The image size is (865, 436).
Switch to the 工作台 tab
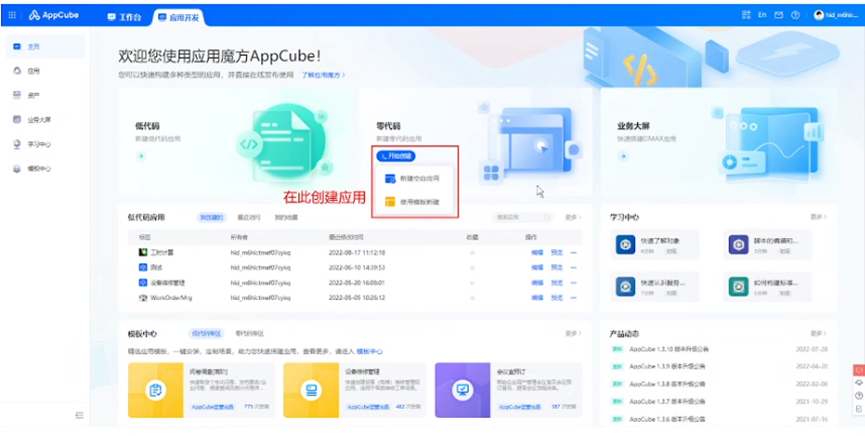coord(125,17)
